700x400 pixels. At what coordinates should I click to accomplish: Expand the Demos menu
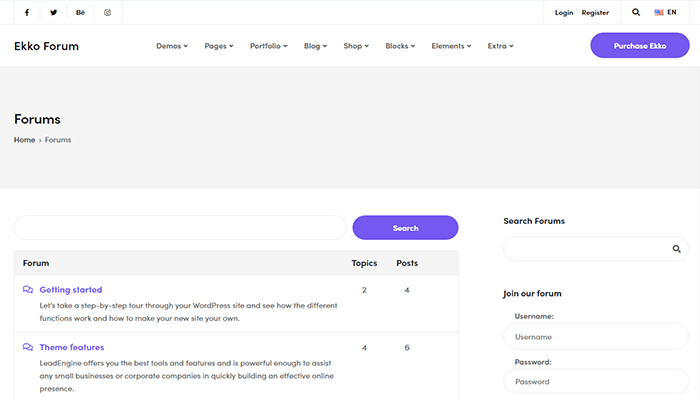coord(172,46)
